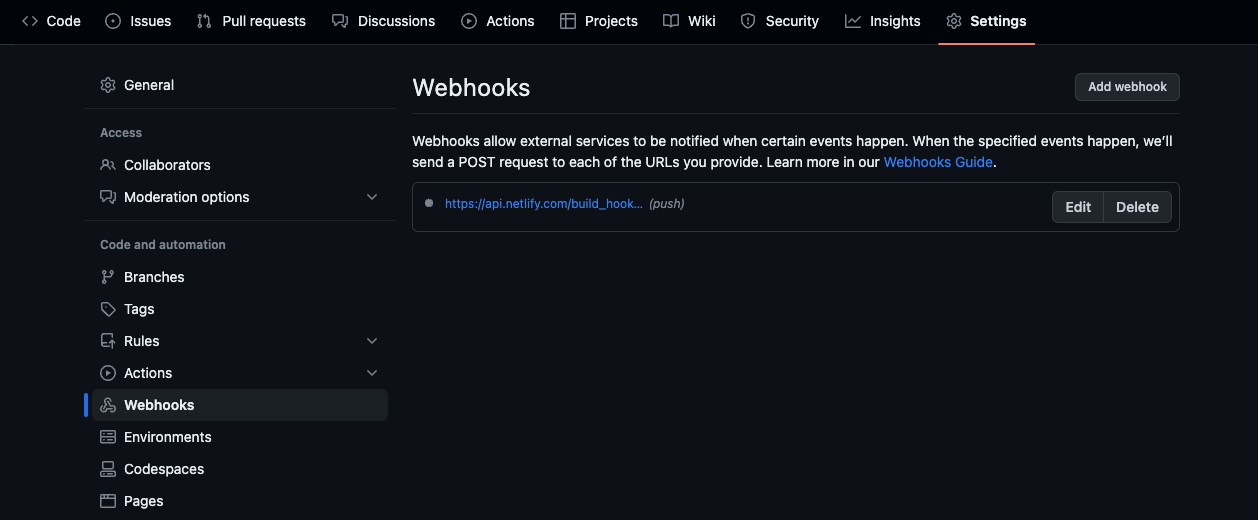Open the Security tab

(x=779, y=21)
